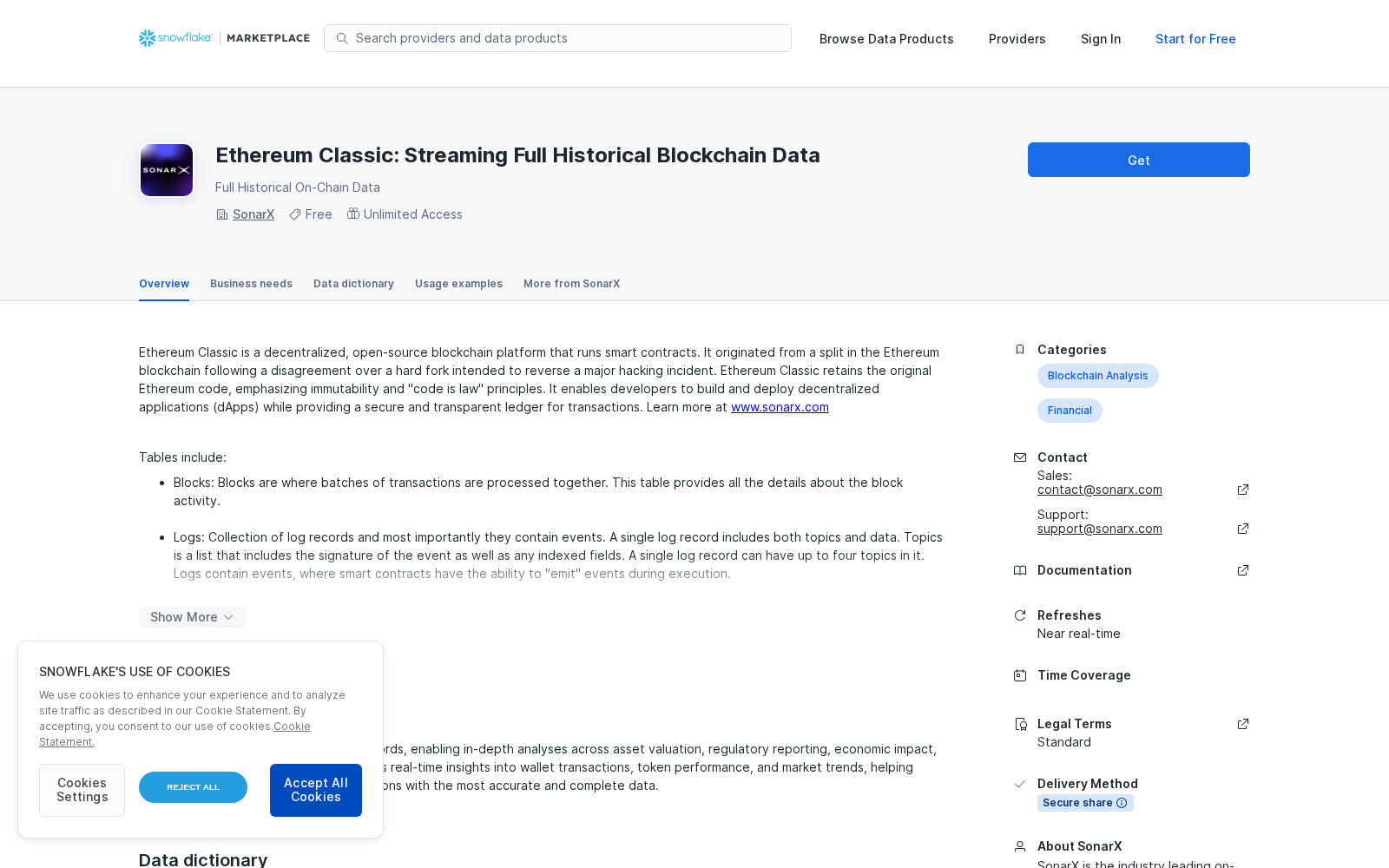1389x868 pixels.
Task: Click the blue Get button
Action: tap(1139, 160)
